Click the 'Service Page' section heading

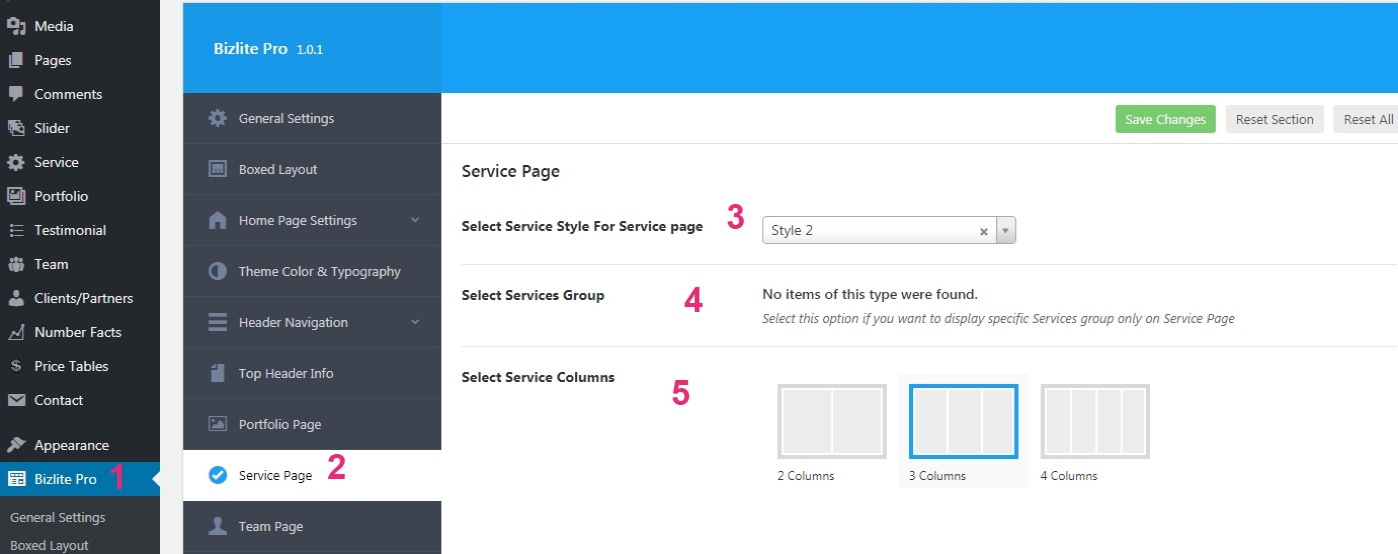510,171
